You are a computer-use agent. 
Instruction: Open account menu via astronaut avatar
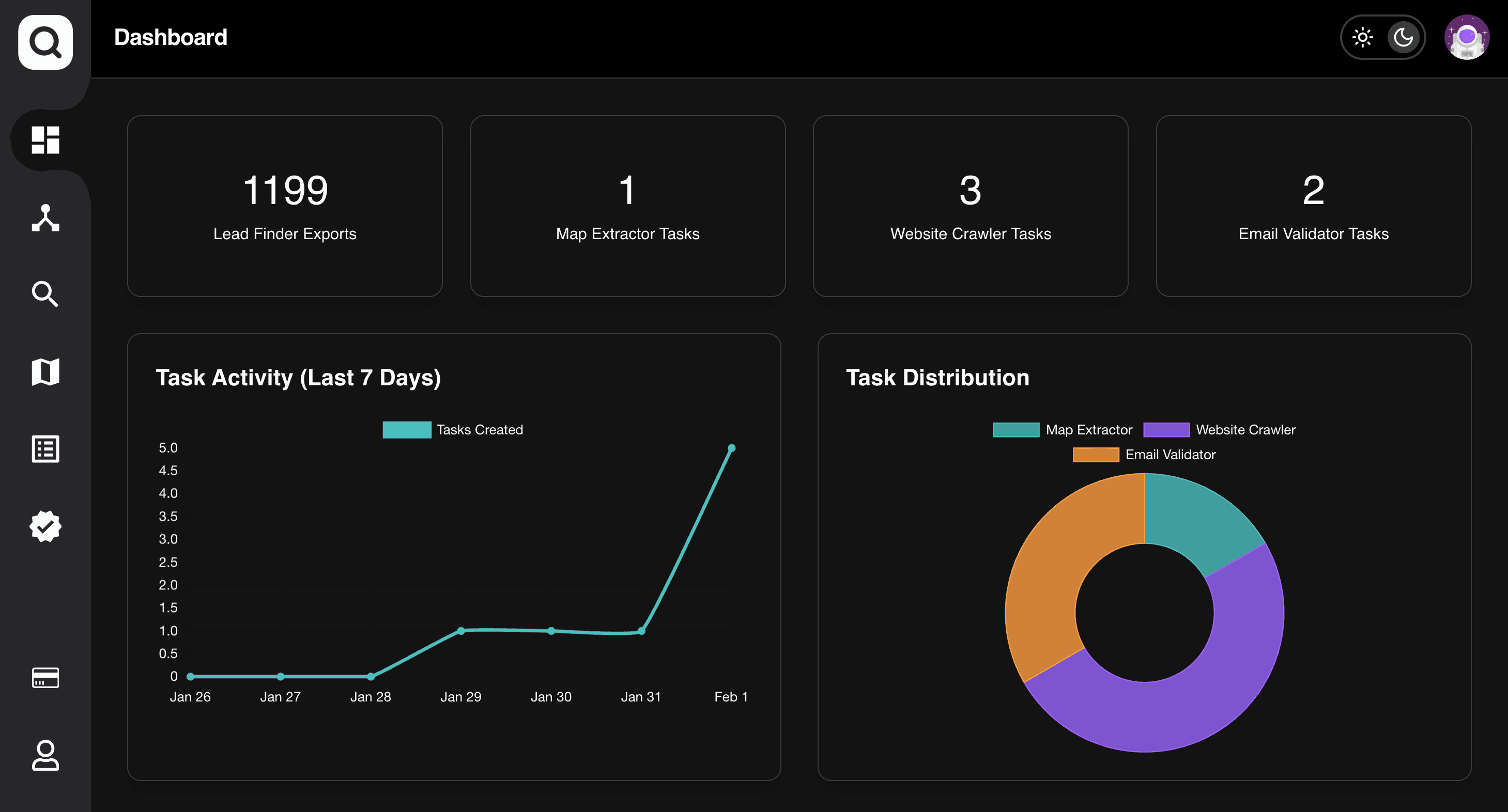(1467, 37)
